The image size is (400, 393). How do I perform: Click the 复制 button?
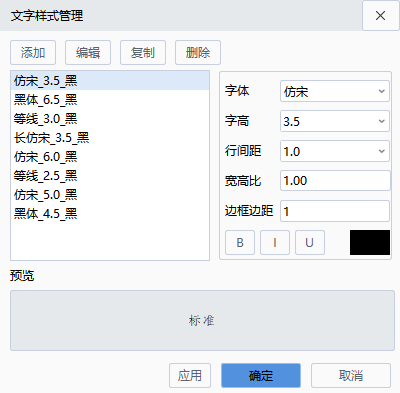[x=143, y=53]
